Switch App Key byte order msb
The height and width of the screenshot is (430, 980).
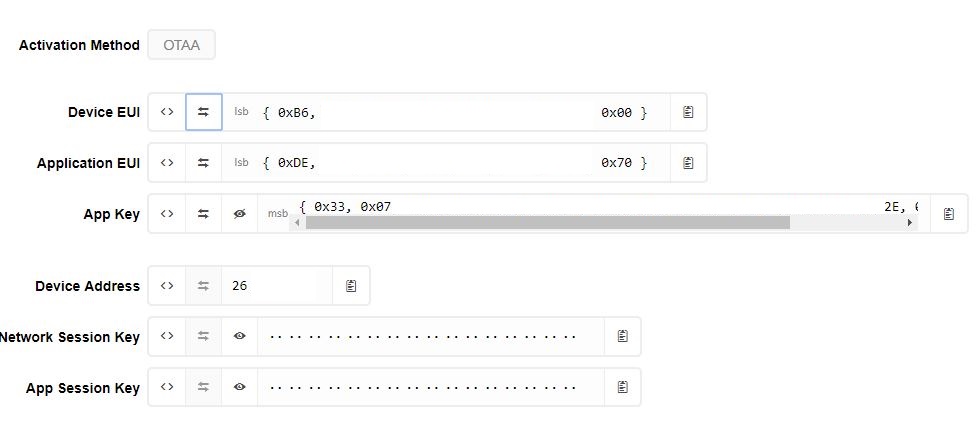(204, 214)
